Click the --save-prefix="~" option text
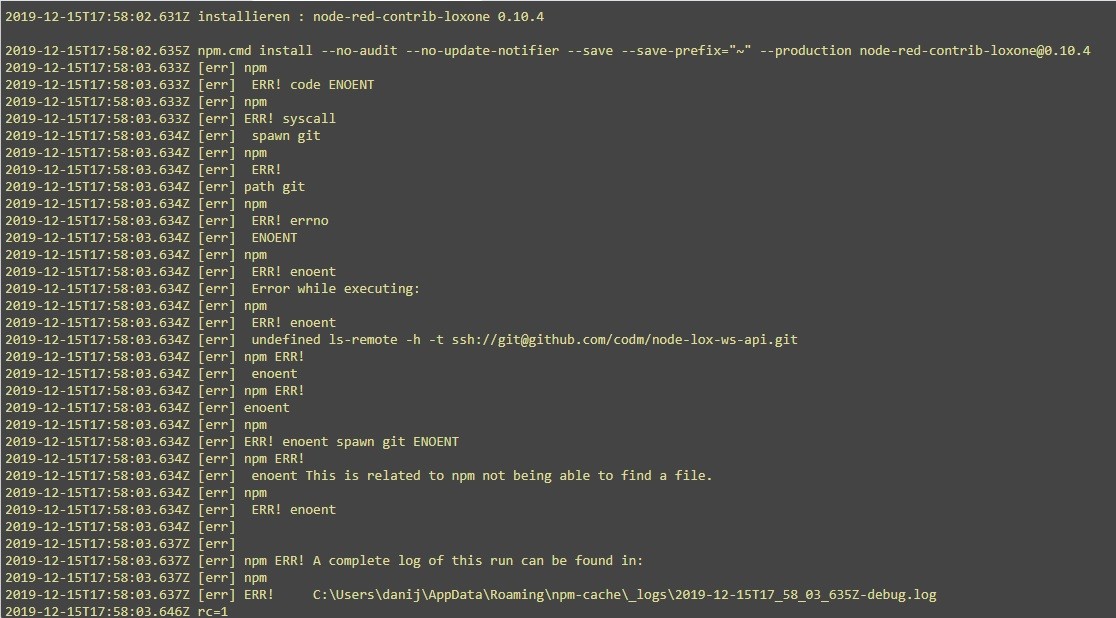Image resolution: width=1116 pixels, height=618 pixels. point(686,51)
